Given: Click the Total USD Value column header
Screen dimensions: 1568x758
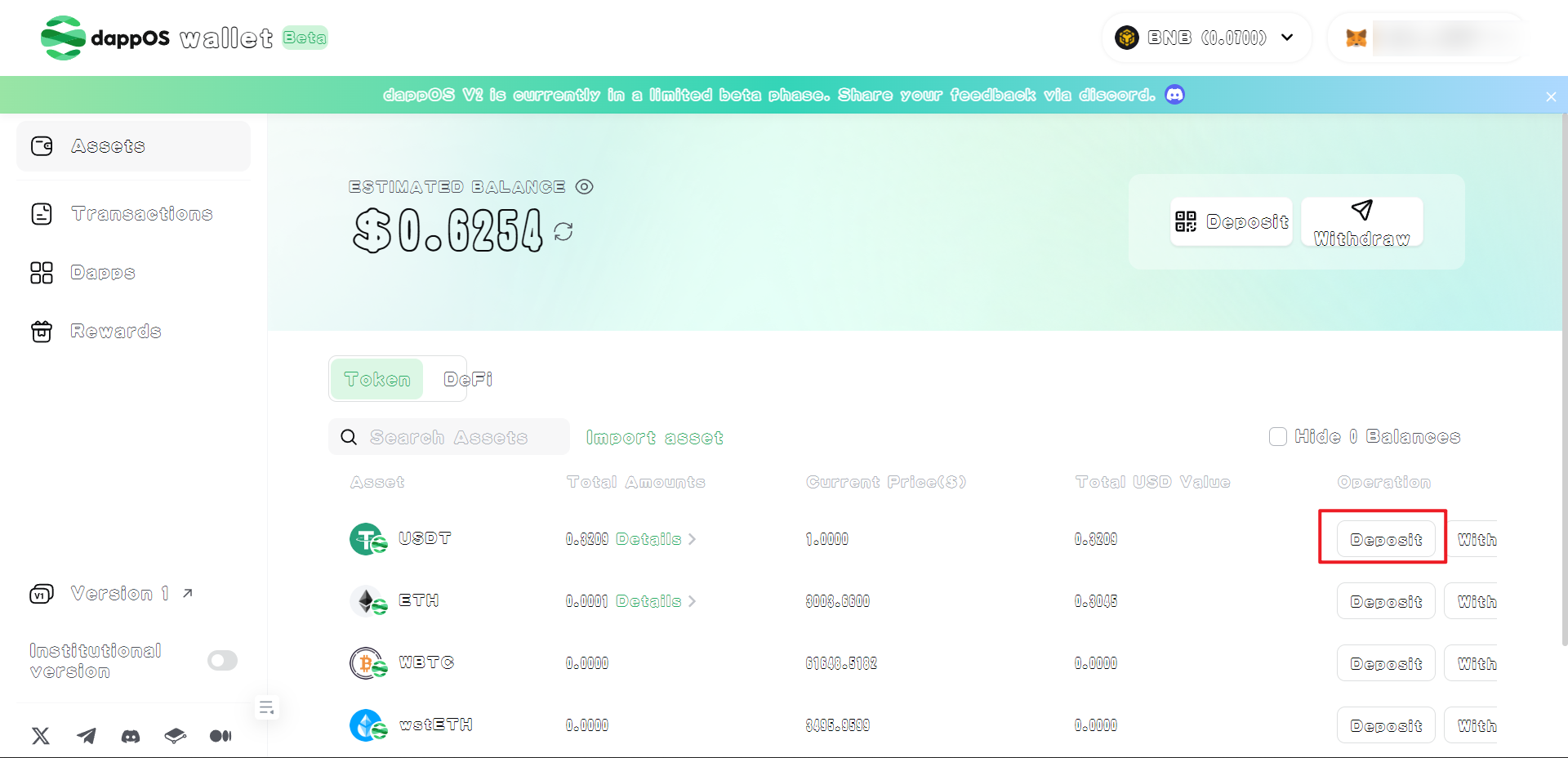Looking at the screenshot, I should 1152,482.
